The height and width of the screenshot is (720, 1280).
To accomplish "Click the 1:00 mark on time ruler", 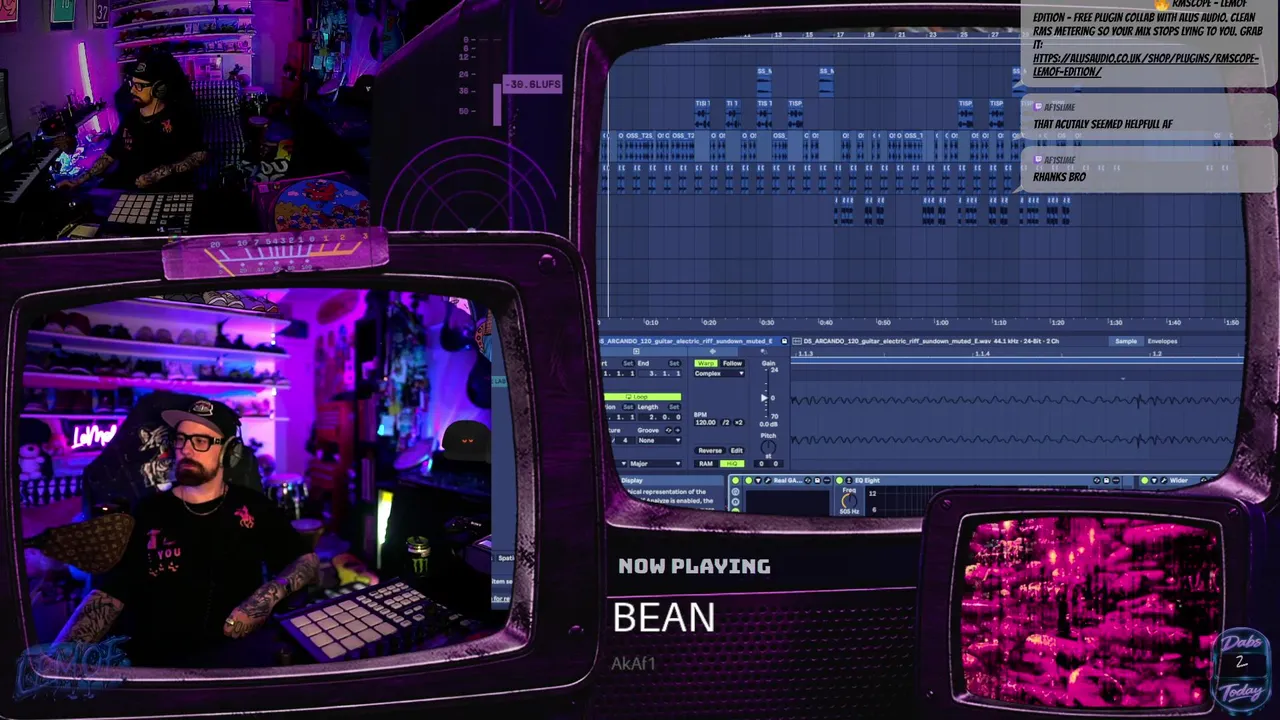I will click(x=941, y=322).
